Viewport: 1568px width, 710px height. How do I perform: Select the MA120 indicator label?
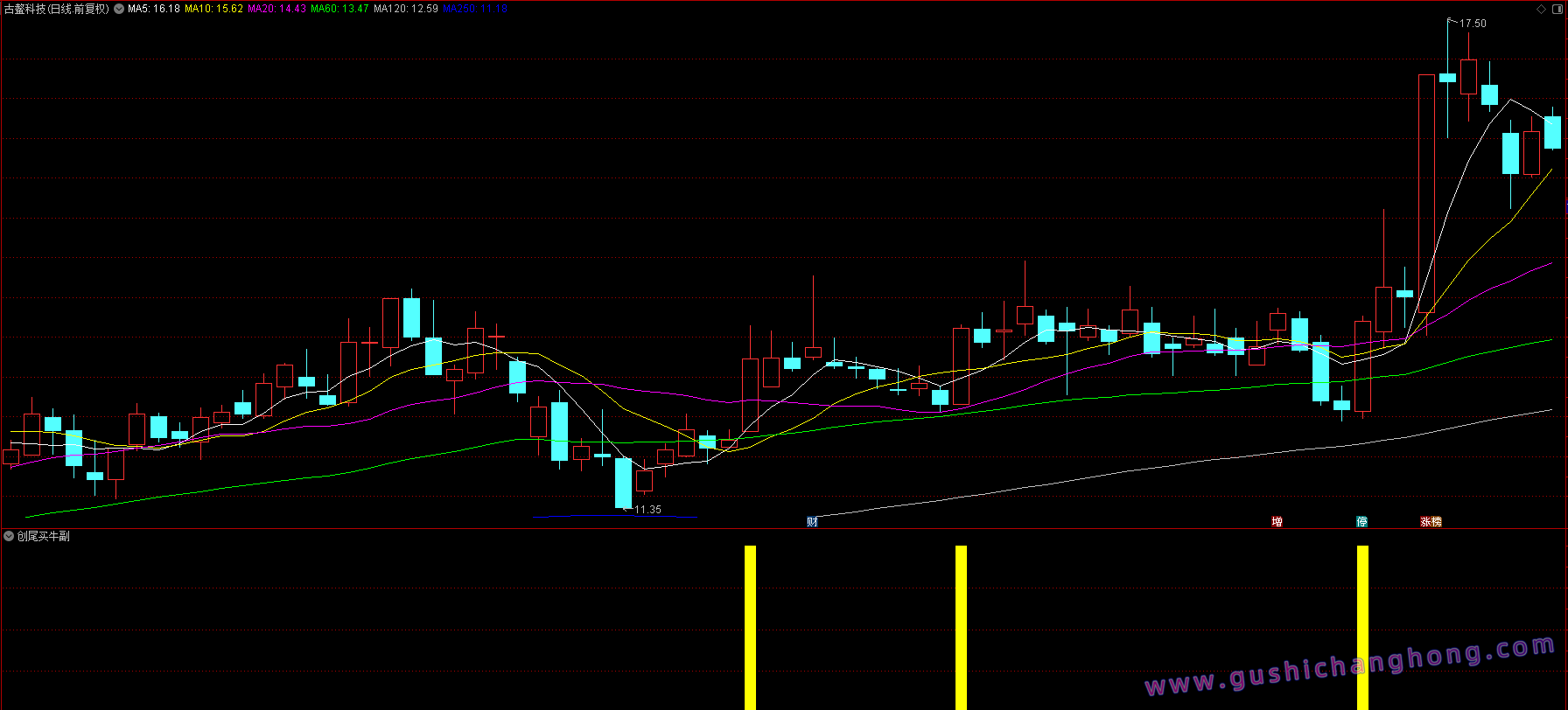coord(405,9)
